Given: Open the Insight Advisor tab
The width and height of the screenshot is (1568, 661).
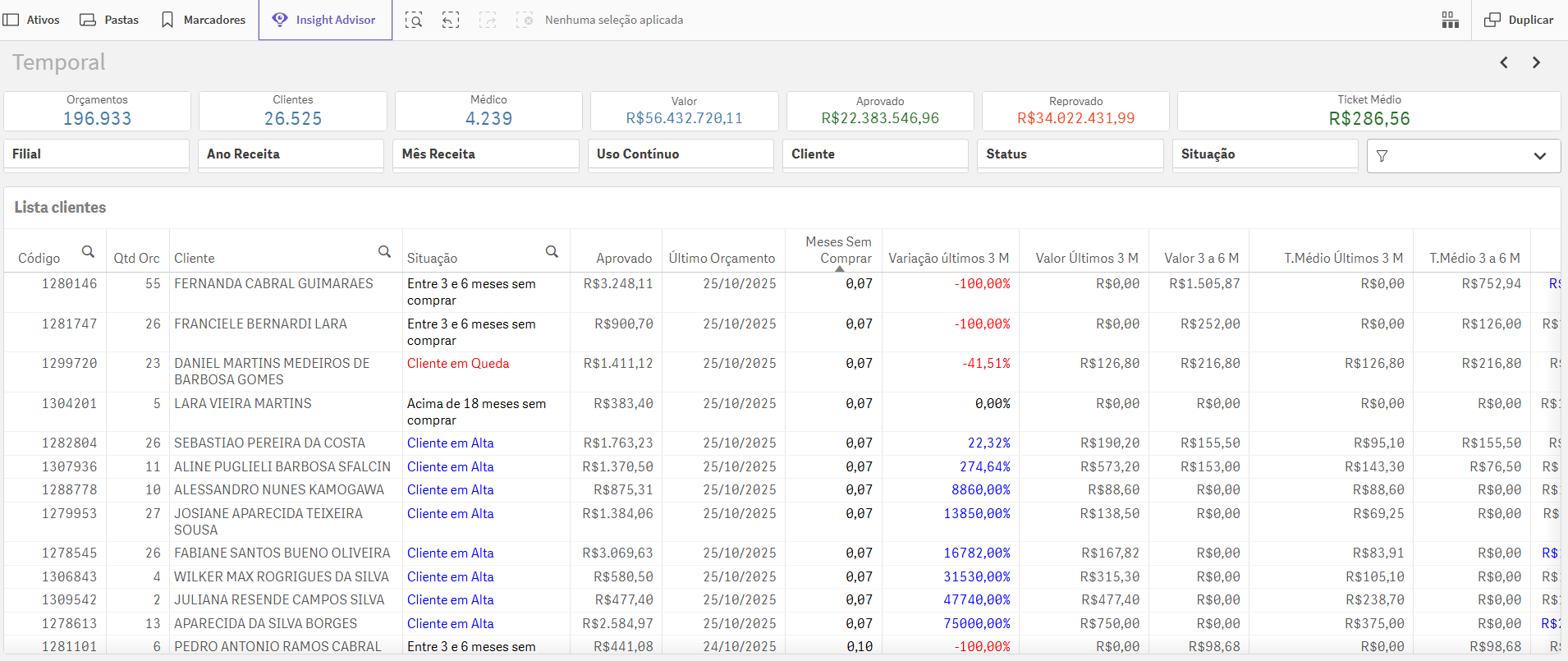Looking at the screenshot, I should (x=325, y=20).
